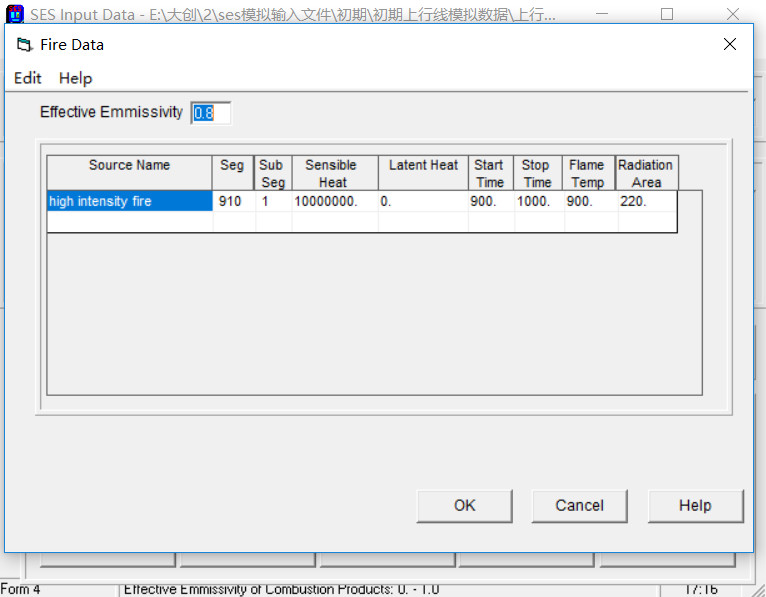Click the Source Name column header

click(x=129, y=173)
